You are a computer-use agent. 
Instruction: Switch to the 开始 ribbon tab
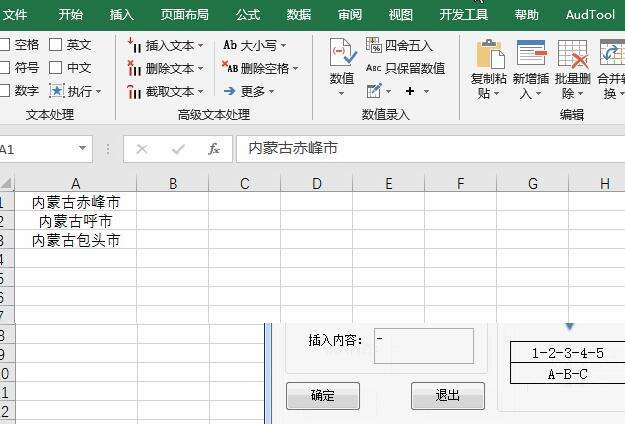(x=71, y=15)
